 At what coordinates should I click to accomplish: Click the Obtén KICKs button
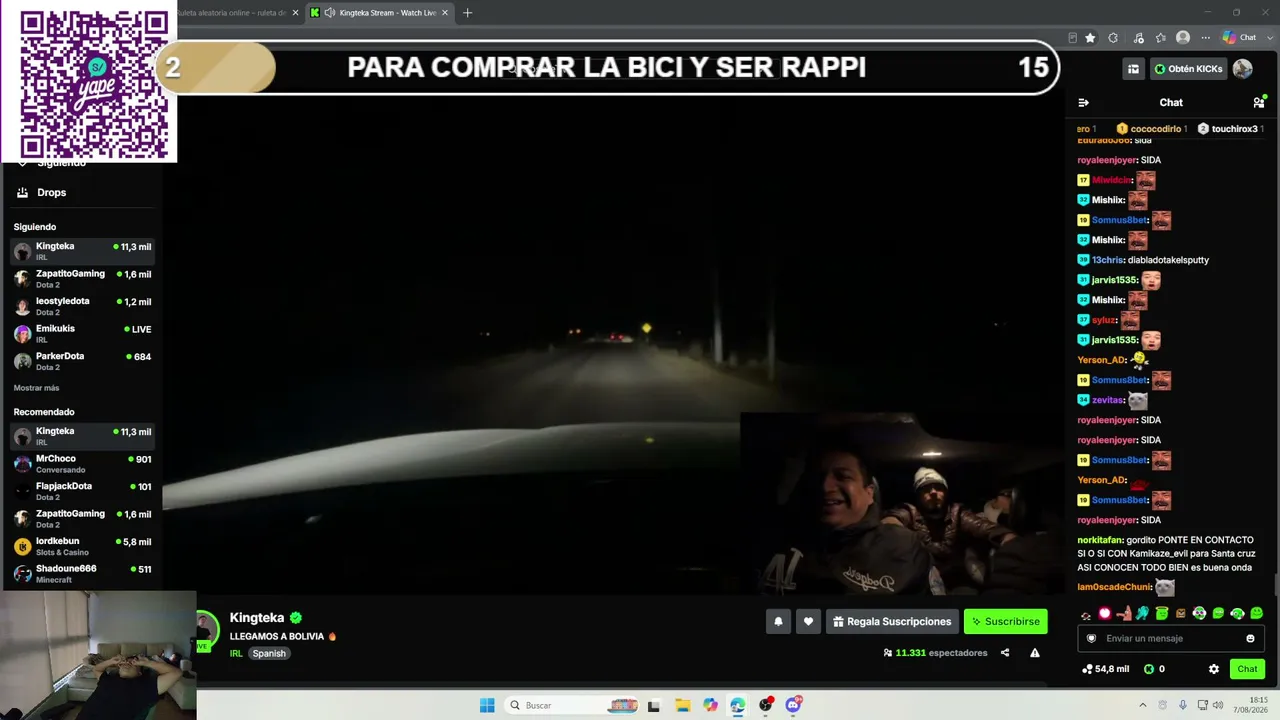(x=1188, y=69)
